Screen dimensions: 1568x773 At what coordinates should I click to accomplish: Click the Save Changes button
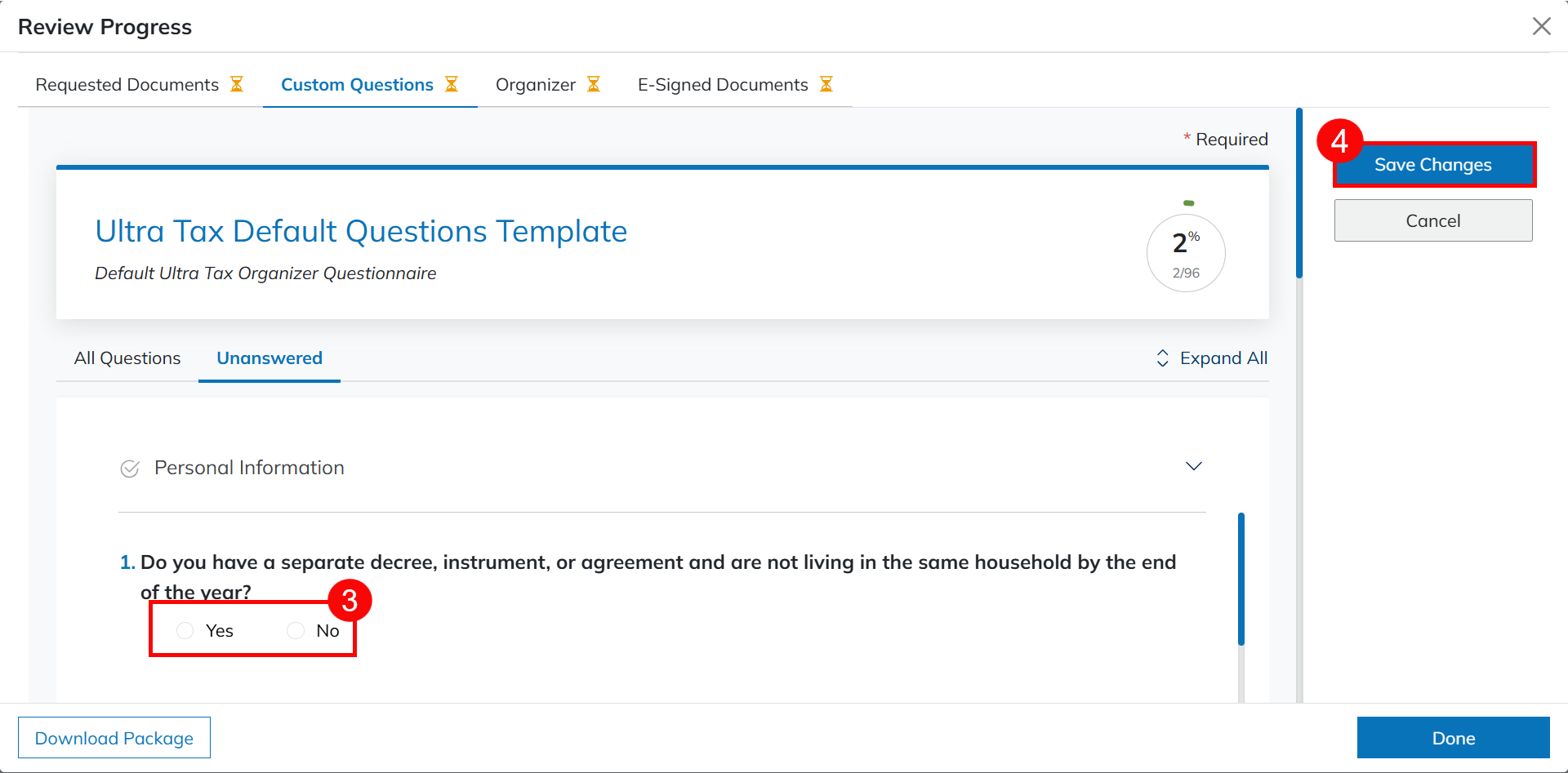click(x=1433, y=165)
